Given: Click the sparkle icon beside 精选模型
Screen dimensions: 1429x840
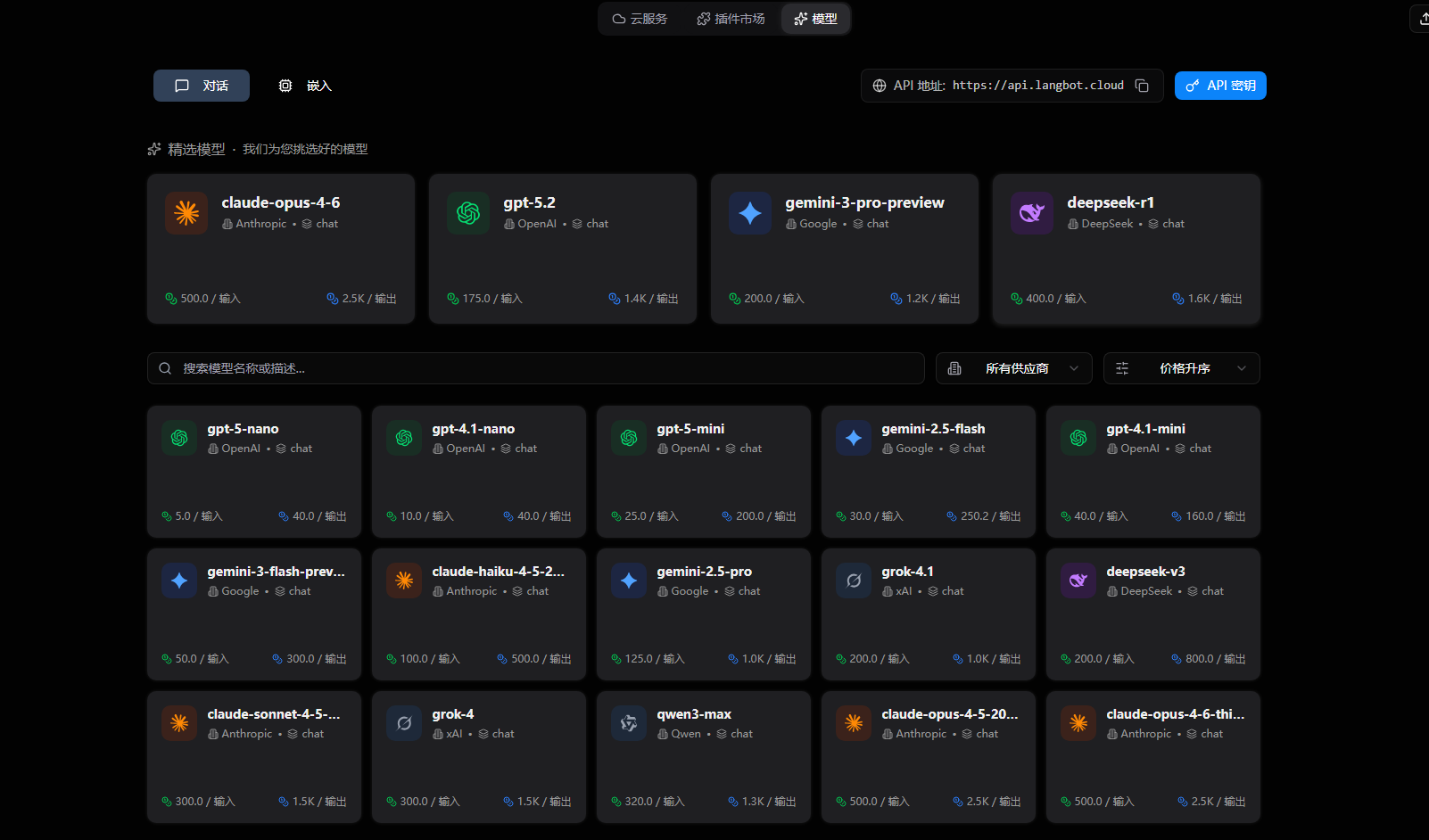Looking at the screenshot, I should tap(154, 149).
